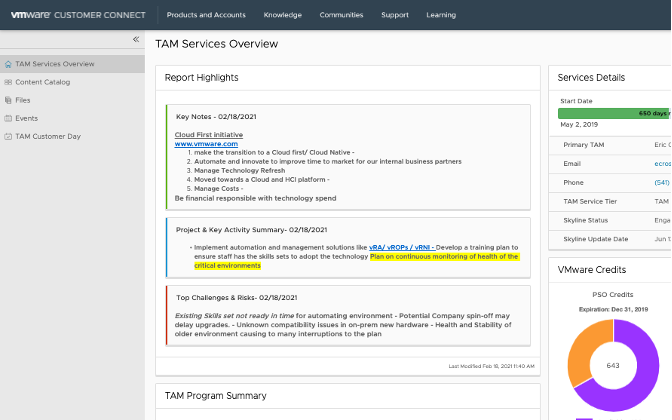Click the TAM phone number link
This screenshot has width=672, height=420.
(662, 183)
